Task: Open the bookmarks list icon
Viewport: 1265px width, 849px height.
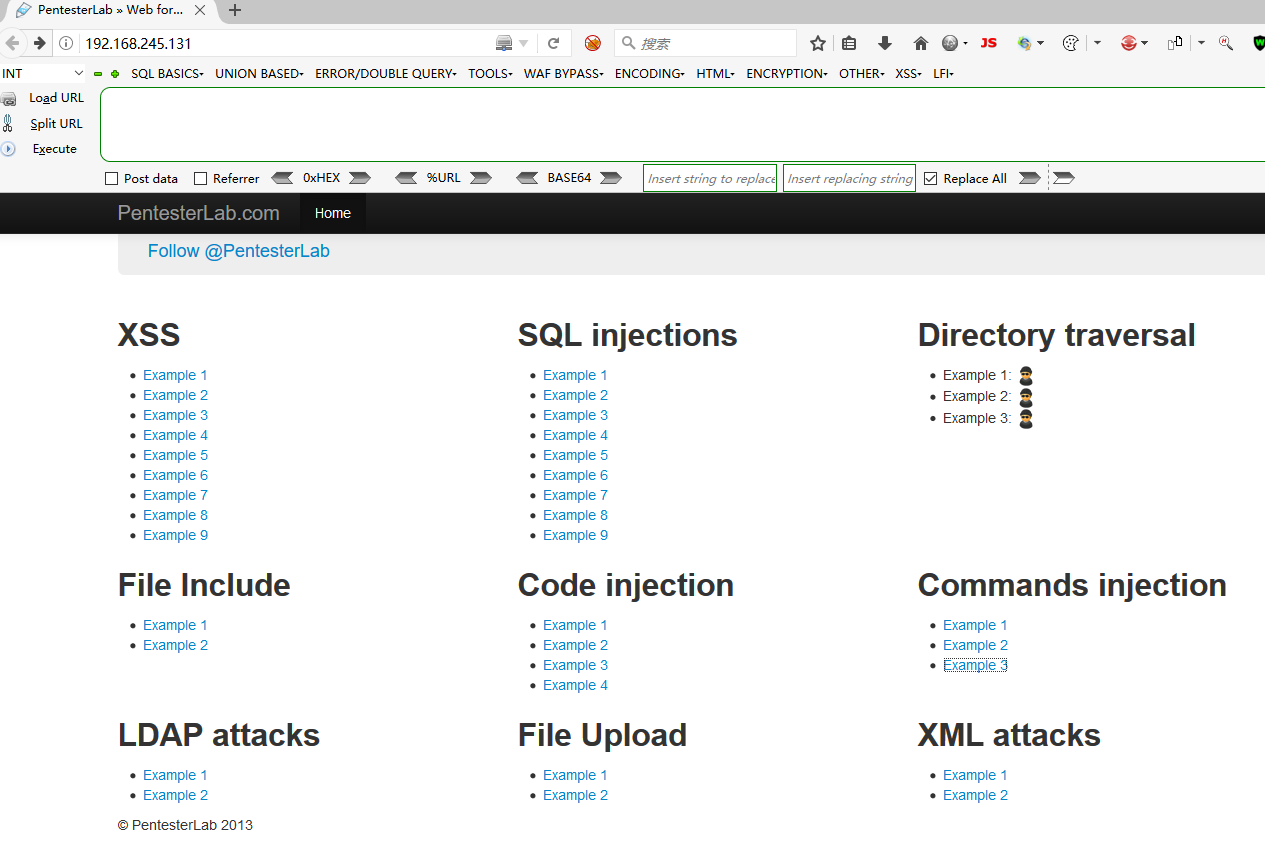Action: point(849,43)
